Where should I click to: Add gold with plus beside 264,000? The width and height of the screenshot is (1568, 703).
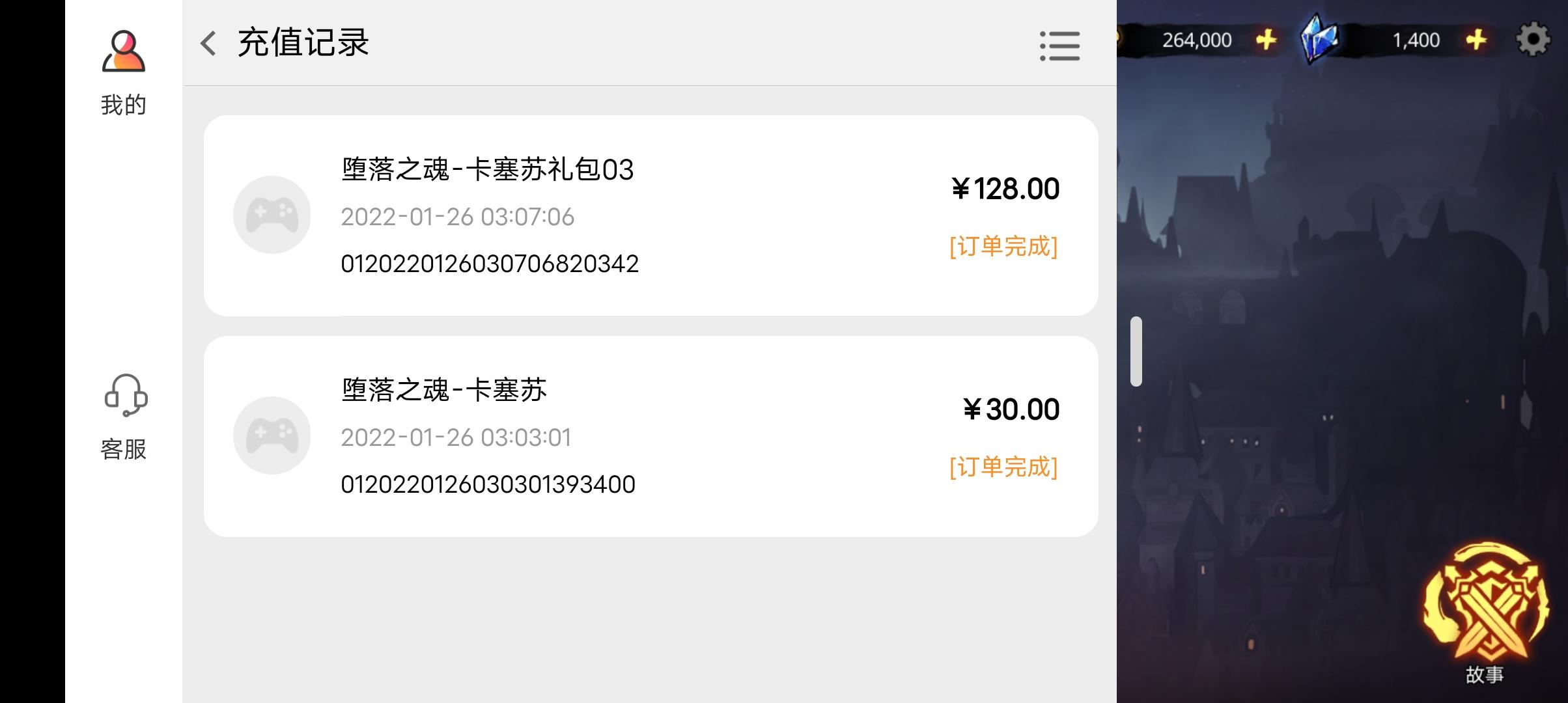pos(1266,40)
